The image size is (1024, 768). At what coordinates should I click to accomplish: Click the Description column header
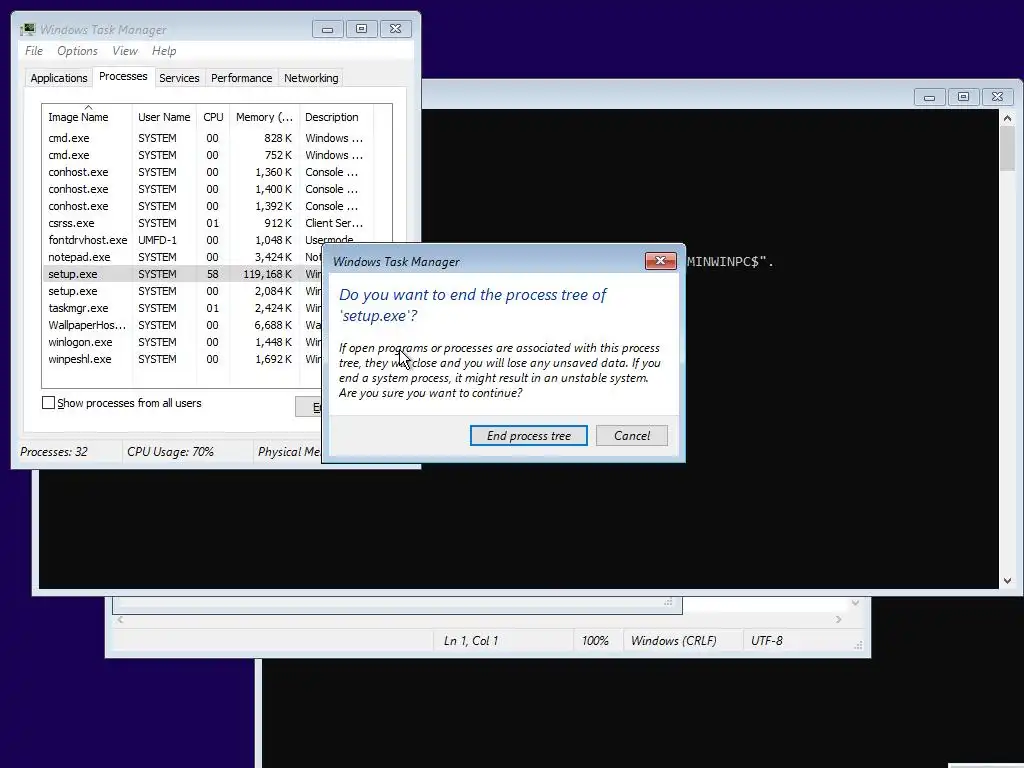(x=336, y=117)
